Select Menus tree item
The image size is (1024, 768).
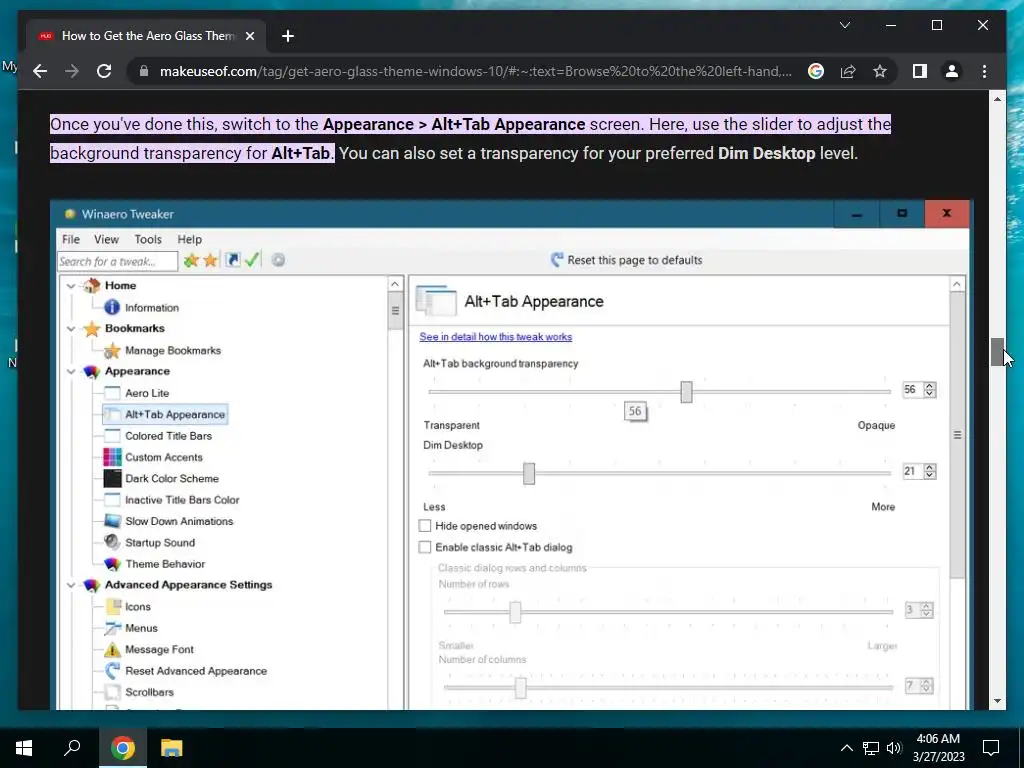[141, 628]
